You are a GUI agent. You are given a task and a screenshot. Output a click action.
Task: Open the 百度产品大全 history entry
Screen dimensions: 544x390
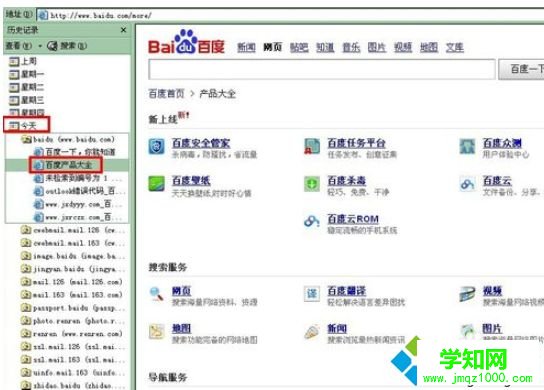click(63, 165)
